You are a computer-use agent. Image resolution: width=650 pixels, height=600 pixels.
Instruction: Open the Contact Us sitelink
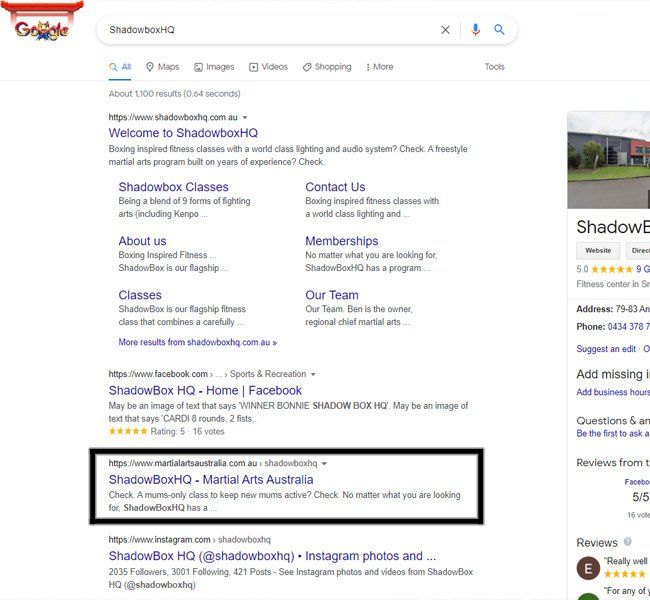[335, 187]
